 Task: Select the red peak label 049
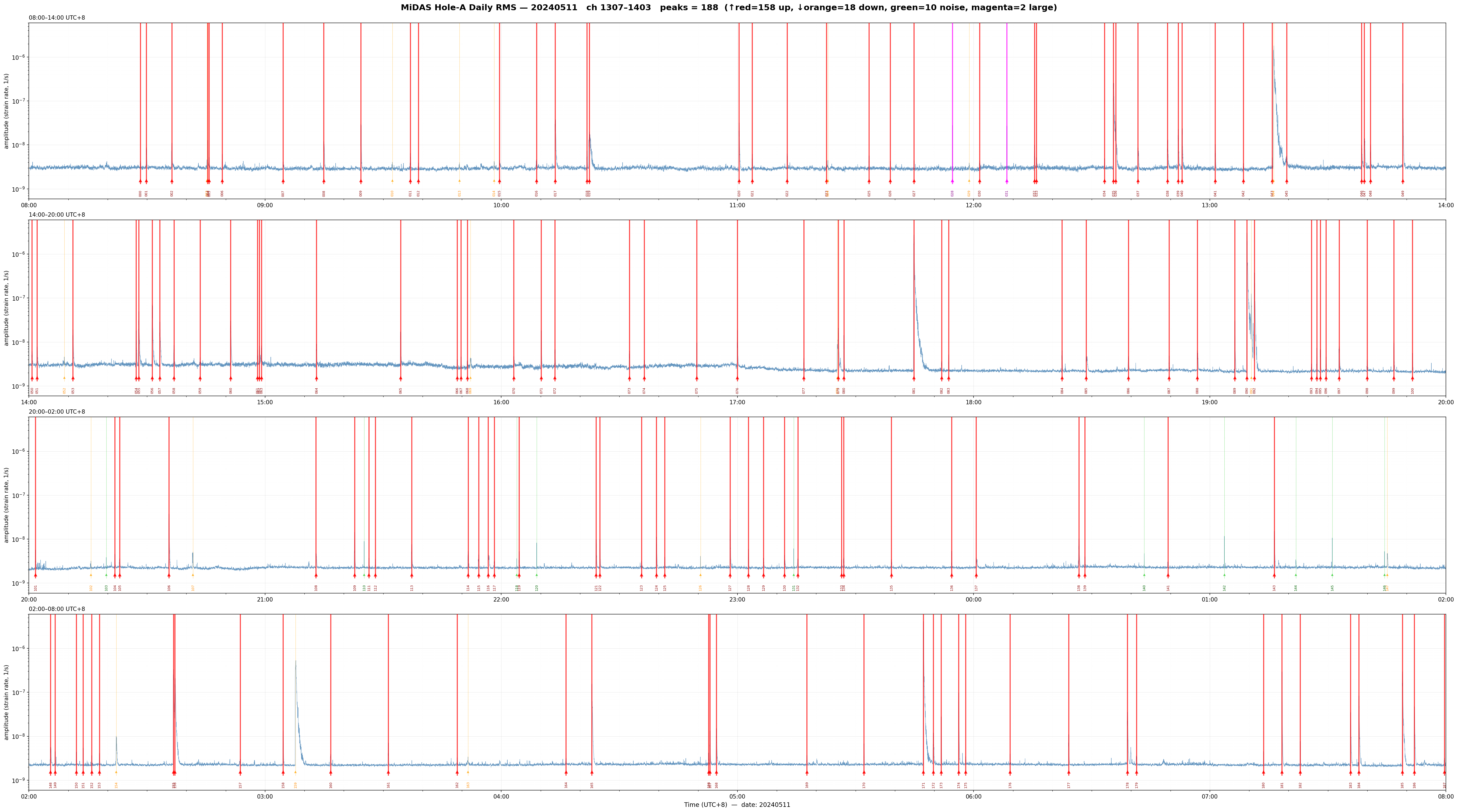[1403, 194]
